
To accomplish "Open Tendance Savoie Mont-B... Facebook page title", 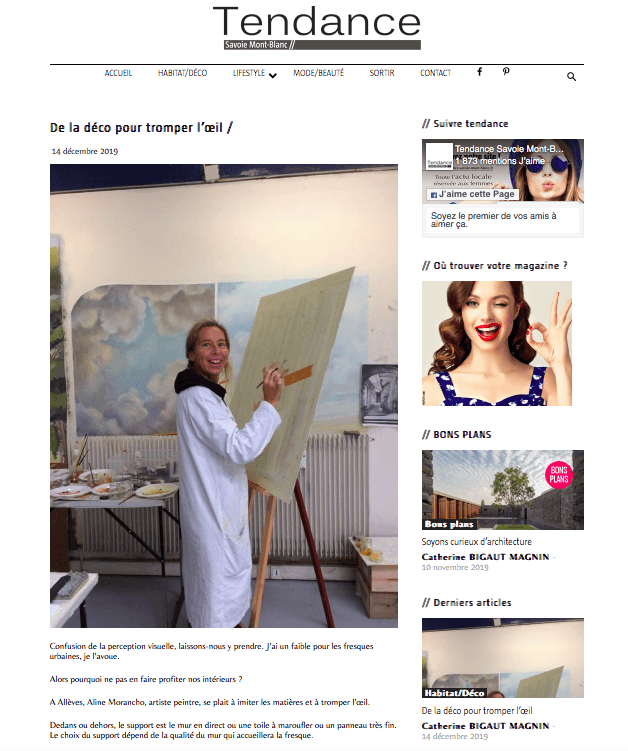I will [509, 149].
